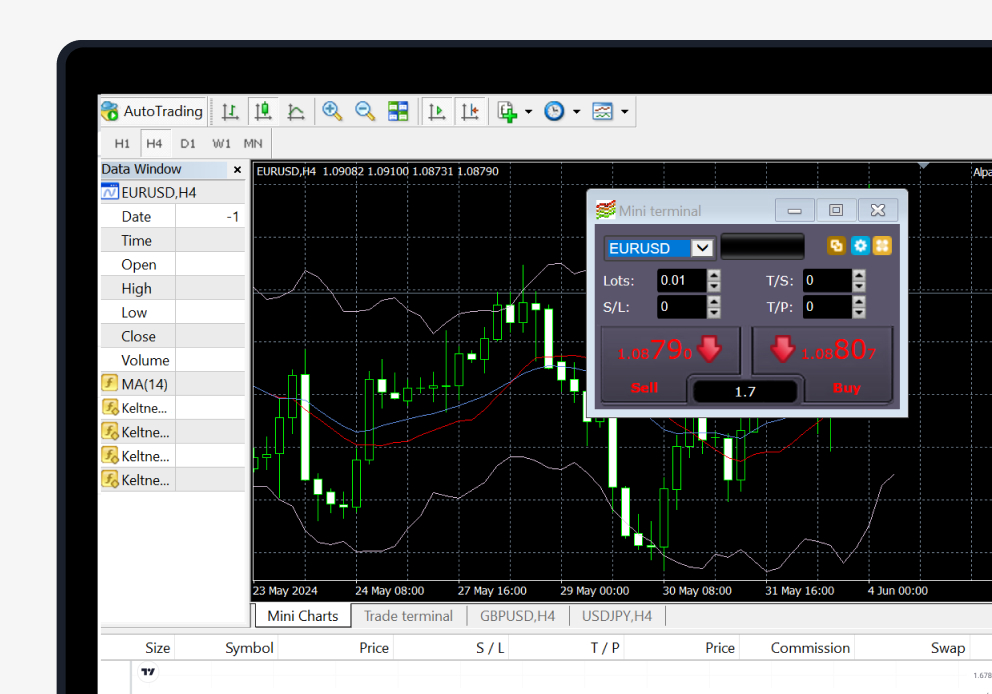992x694 pixels.
Task: Click the Lots input field
Action: tap(680, 281)
